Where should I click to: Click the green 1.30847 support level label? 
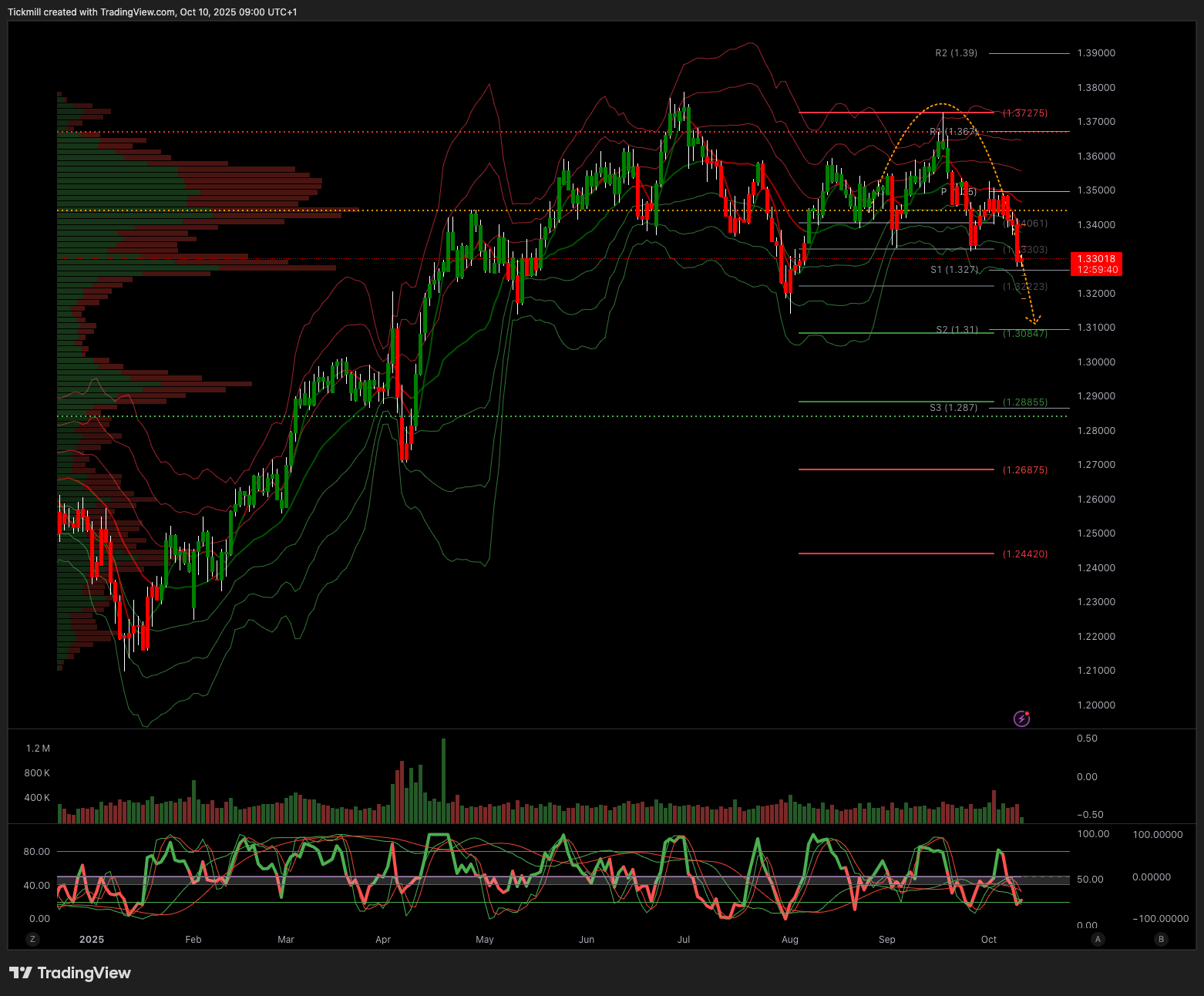[x=1025, y=334]
